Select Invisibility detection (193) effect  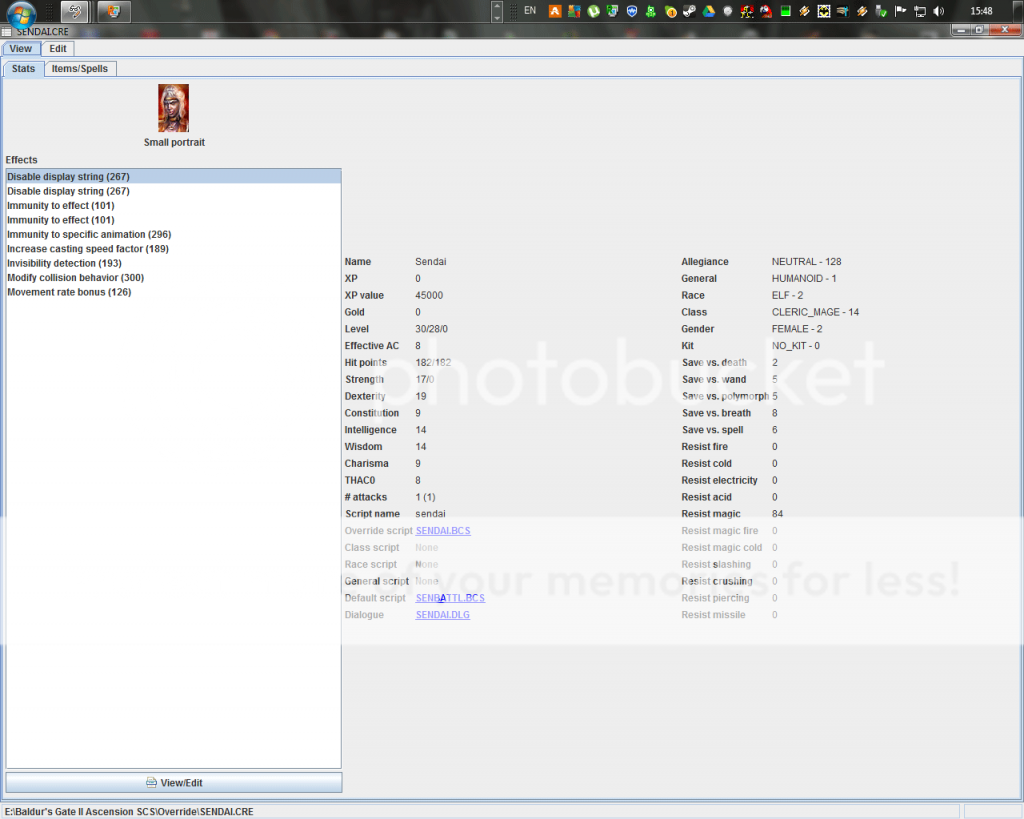(64, 263)
